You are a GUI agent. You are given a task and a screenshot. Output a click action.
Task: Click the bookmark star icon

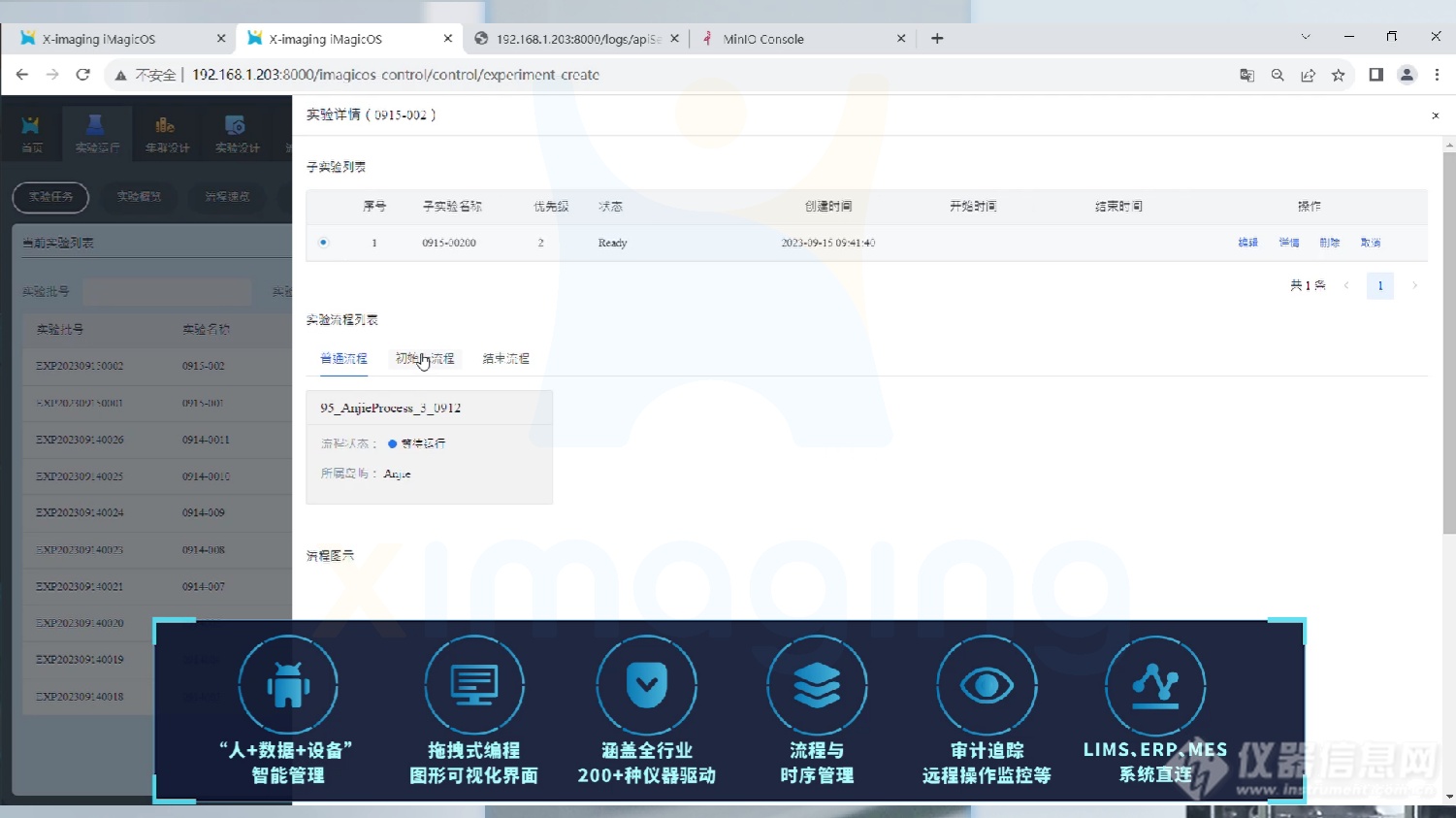click(x=1339, y=74)
